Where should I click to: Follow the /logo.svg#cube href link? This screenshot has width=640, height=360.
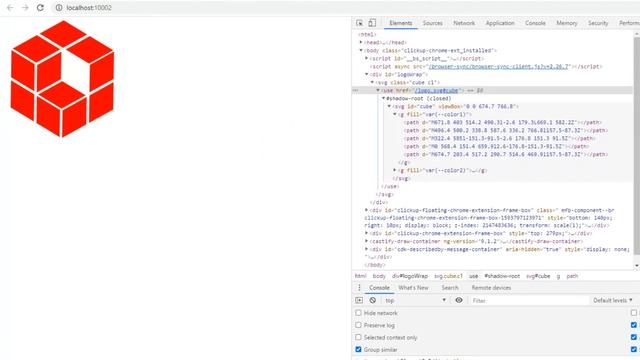(436, 90)
